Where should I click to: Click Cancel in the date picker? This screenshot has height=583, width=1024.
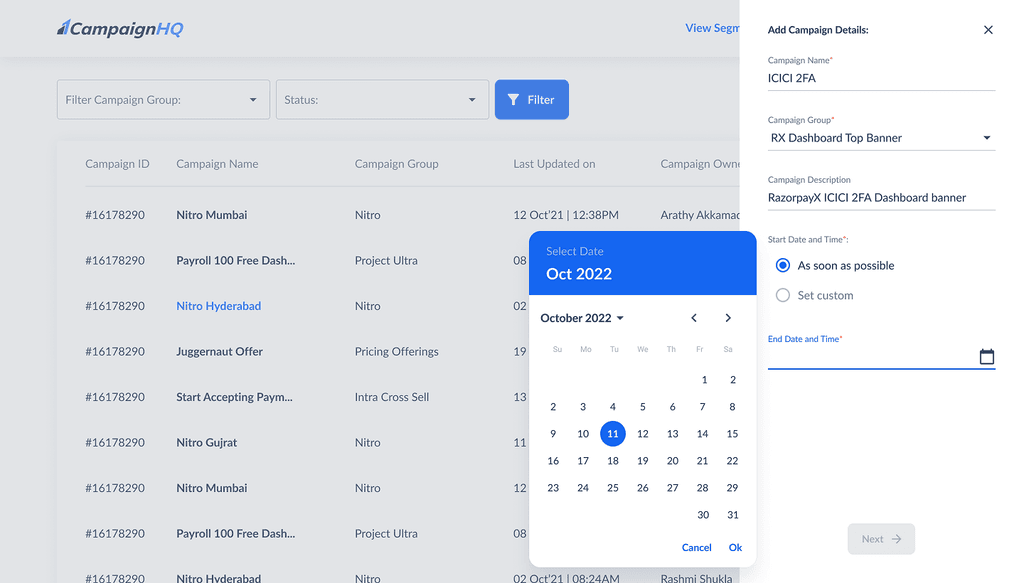tap(696, 548)
